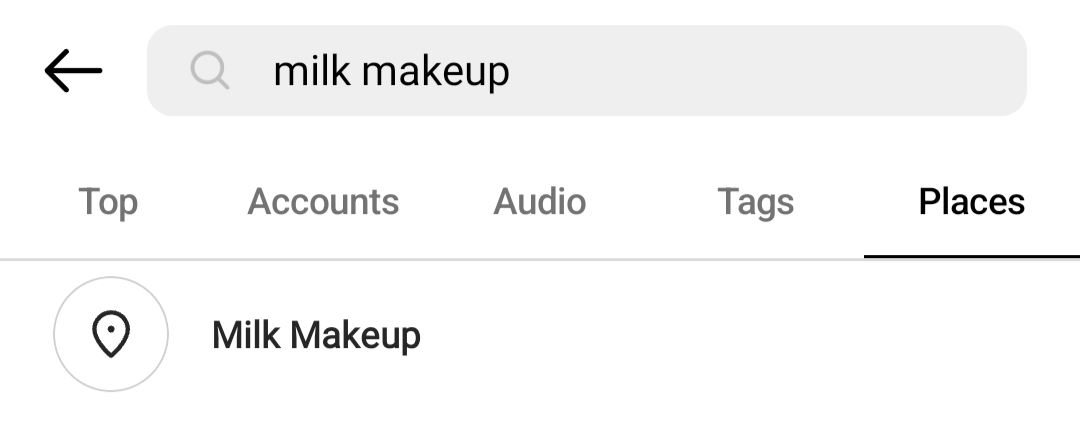Show the Tags tab results
Image resolution: width=1080 pixels, height=422 pixels.
[755, 202]
